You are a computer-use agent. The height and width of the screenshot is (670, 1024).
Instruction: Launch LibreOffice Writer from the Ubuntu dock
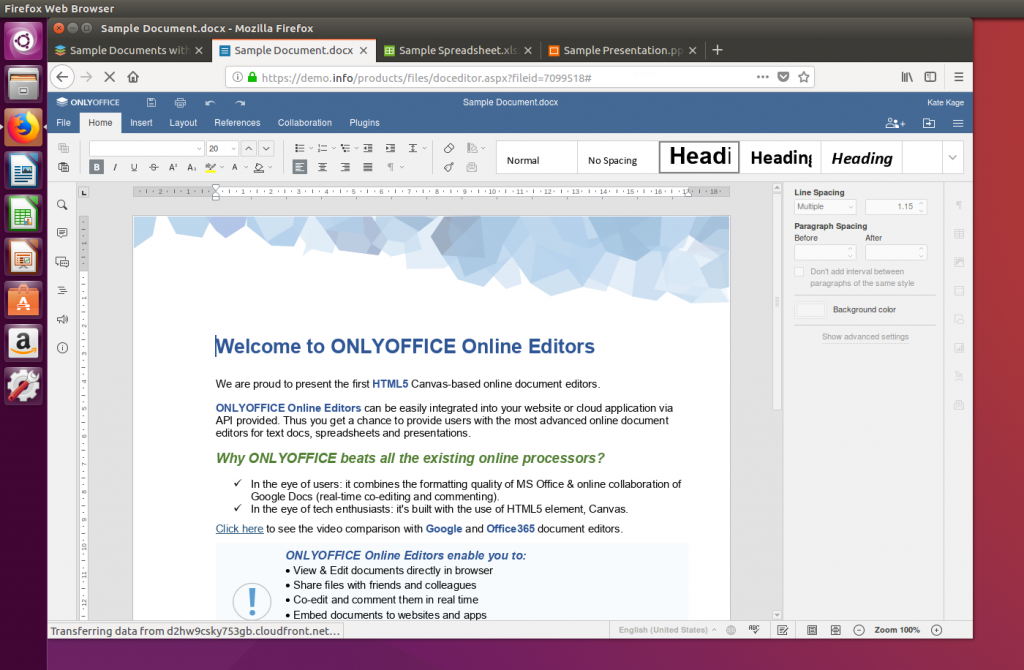tap(24, 172)
